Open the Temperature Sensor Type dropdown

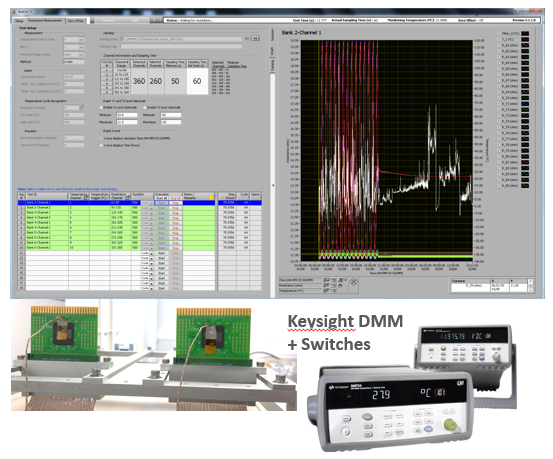click(81, 40)
